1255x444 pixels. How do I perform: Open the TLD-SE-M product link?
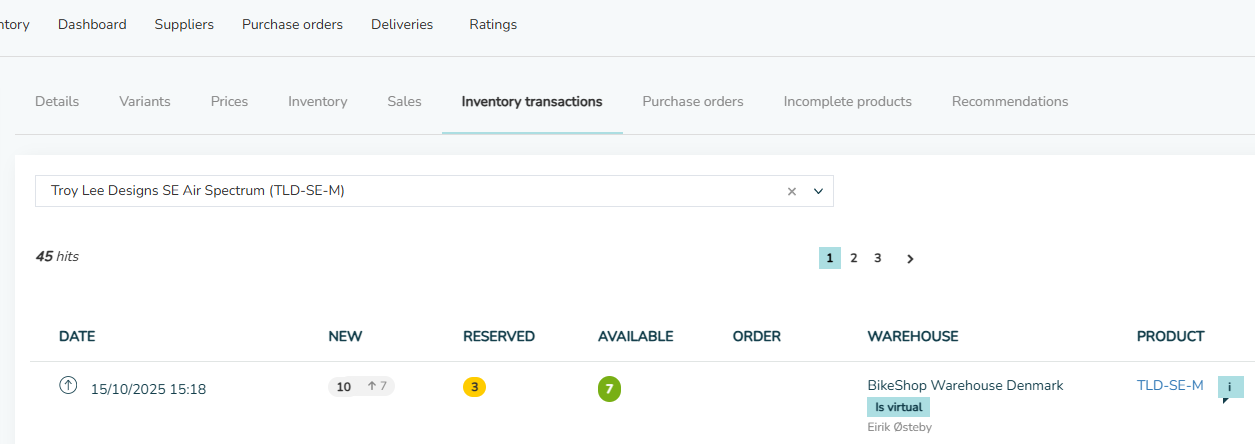(x=1169, y=385)
